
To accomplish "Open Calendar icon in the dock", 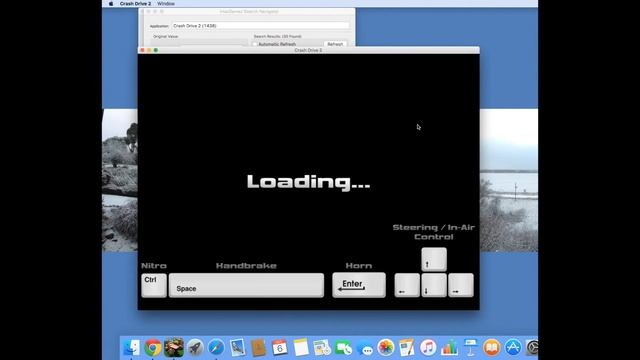I will [x=280, y=348].
